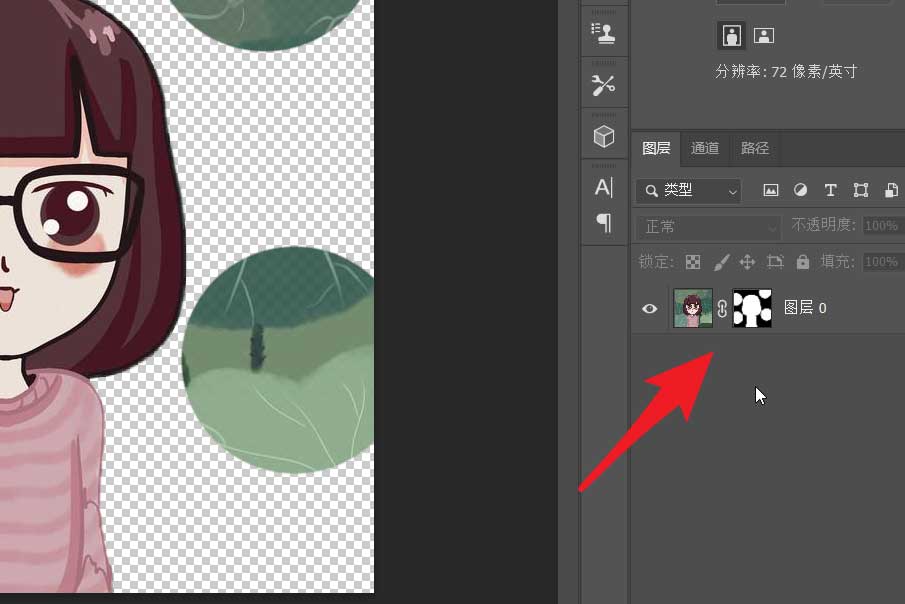905x604 pixels.
Task: Open the 类型 layer filter dropdown
Action: coord(689,191)
